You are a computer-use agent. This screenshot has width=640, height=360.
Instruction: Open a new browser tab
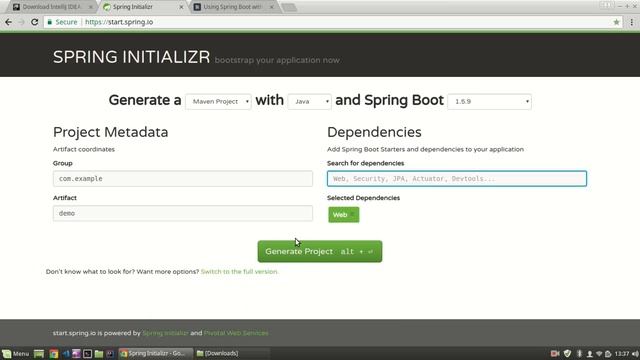[289, 7]
